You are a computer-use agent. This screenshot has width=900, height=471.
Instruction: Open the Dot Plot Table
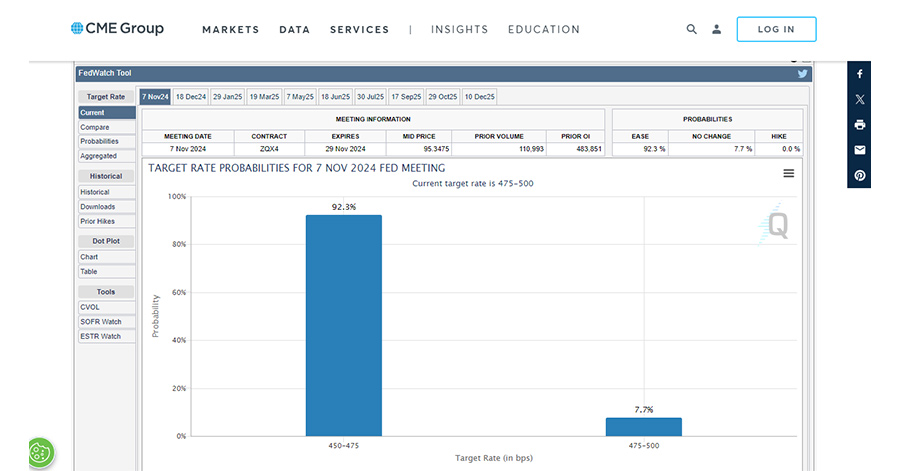coord(107,271)
